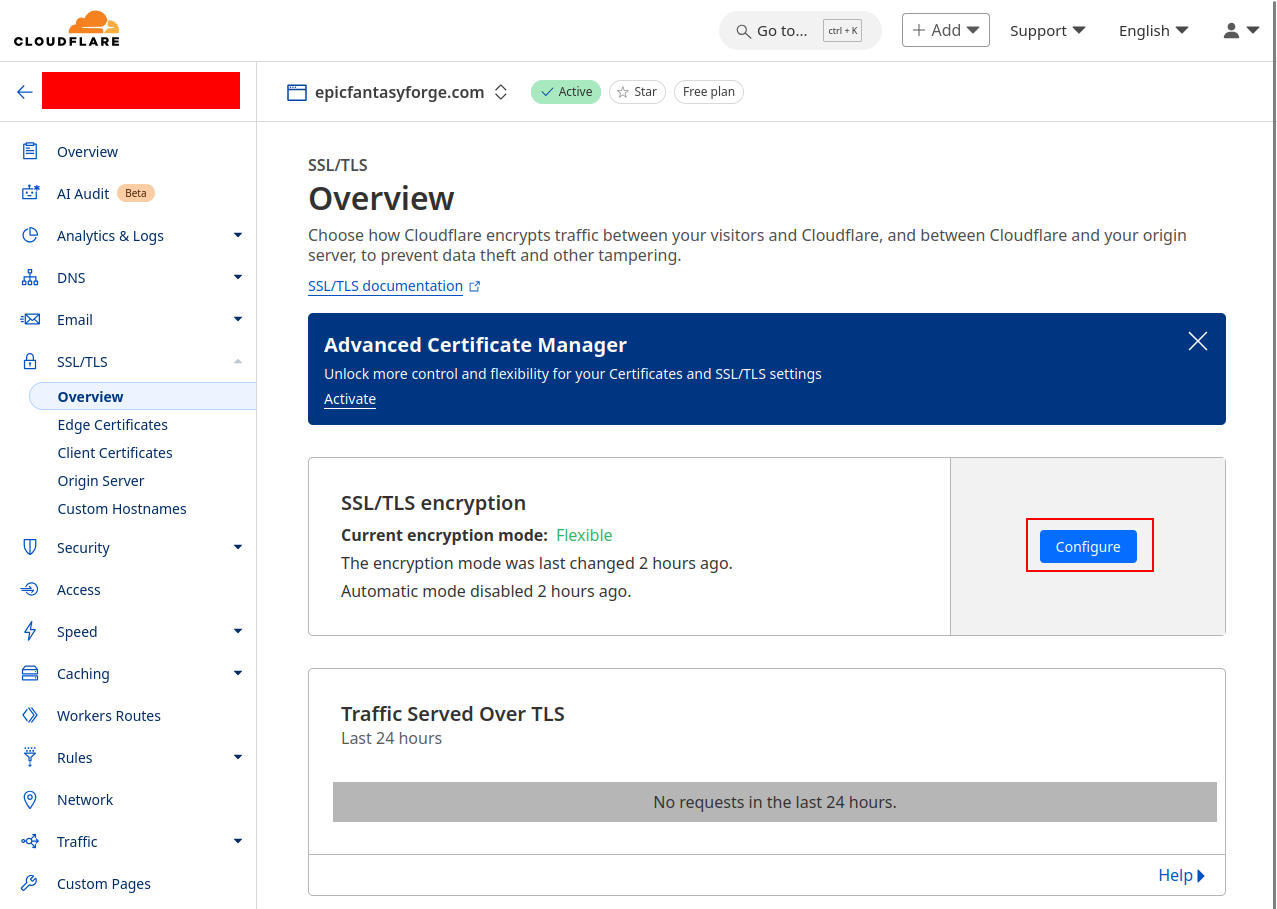Screen dimensions: 1277x909
Task: Click the Configure button
Action: (1088, 546)
